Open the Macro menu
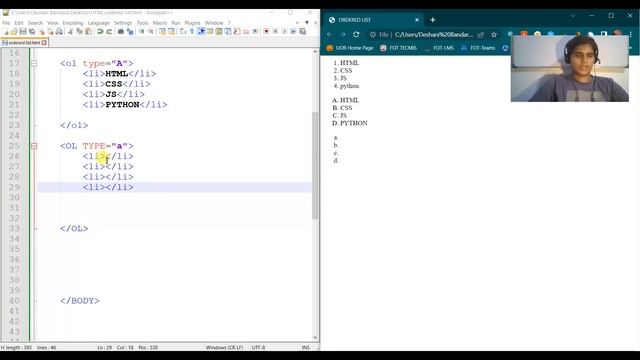The image size is (640, 360). pos(160,23)
